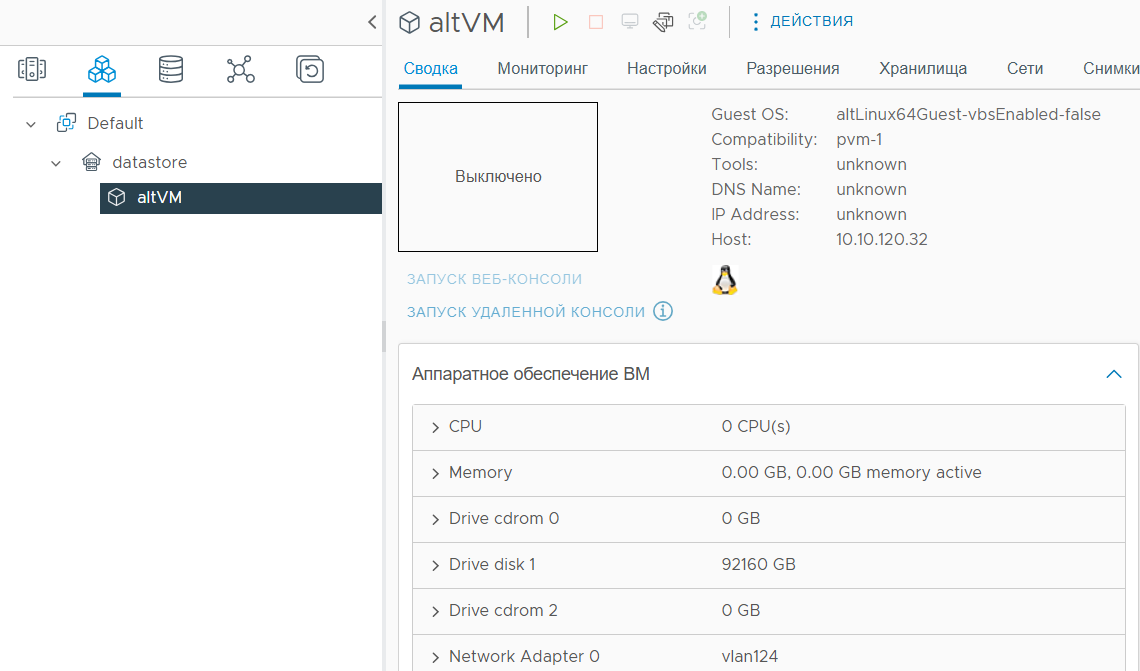Image resolution: width=1140 pixels, height=671 pixels.
Task: Click the host address 10.10.120.32
Action: click(x=882, y=239)
